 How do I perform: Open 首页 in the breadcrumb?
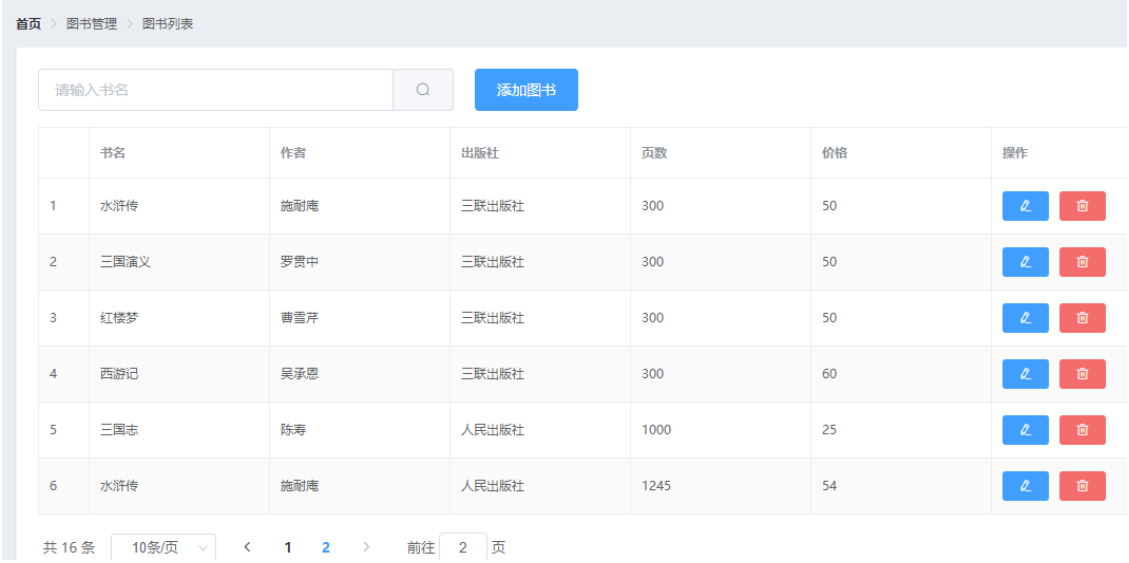pyautogui.click(x=29, y=24)
